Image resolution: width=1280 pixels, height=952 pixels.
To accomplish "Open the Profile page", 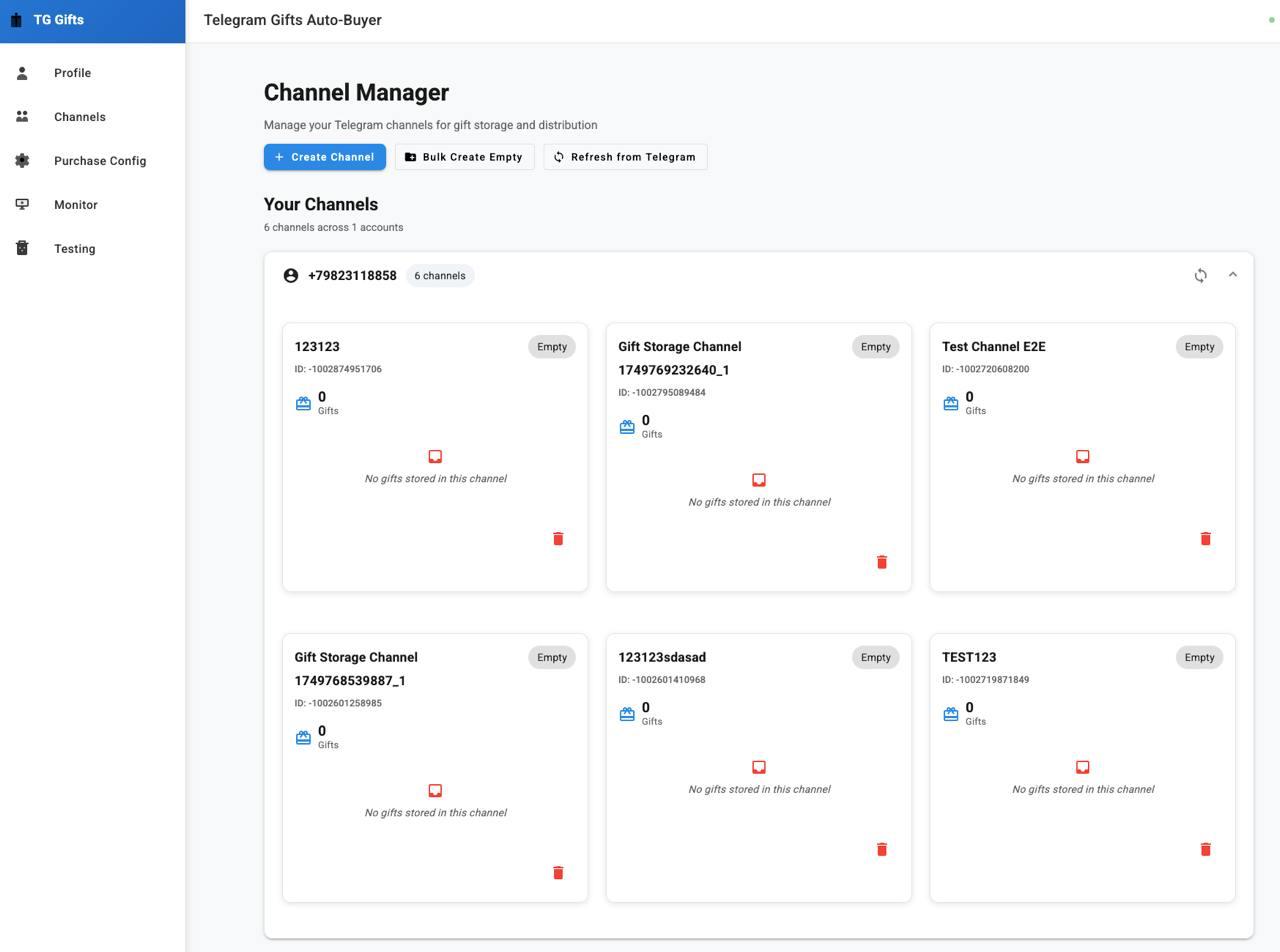I will tap(93, 73).
